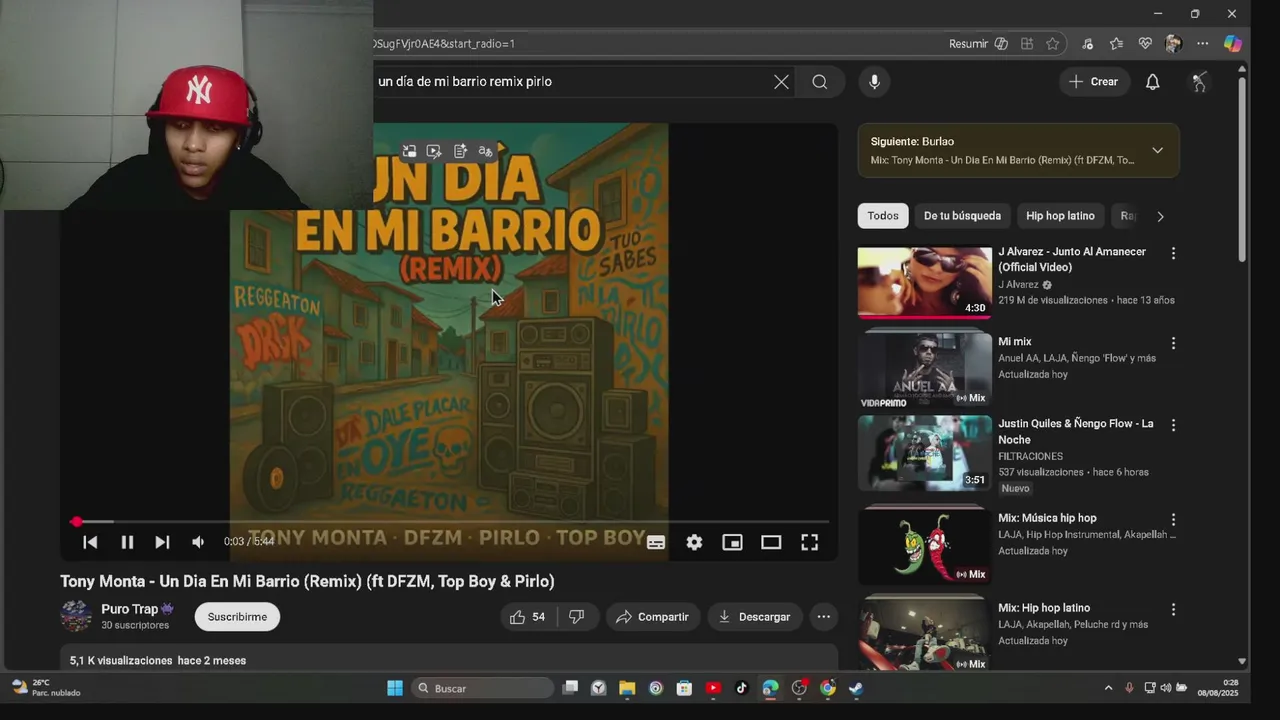Skip to previous video
Image resolution: width=1280 pixels, height=720 pixels.
click(90, 542)
